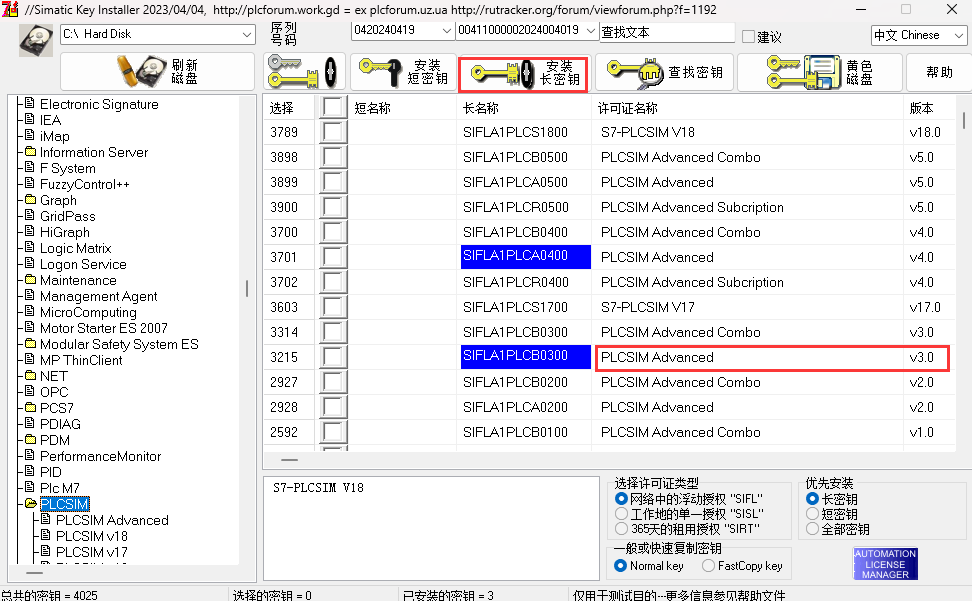Viewport: 972px width, 601px height.
Task: Select the FastCopy key radio
Action: tap(709, 566)
